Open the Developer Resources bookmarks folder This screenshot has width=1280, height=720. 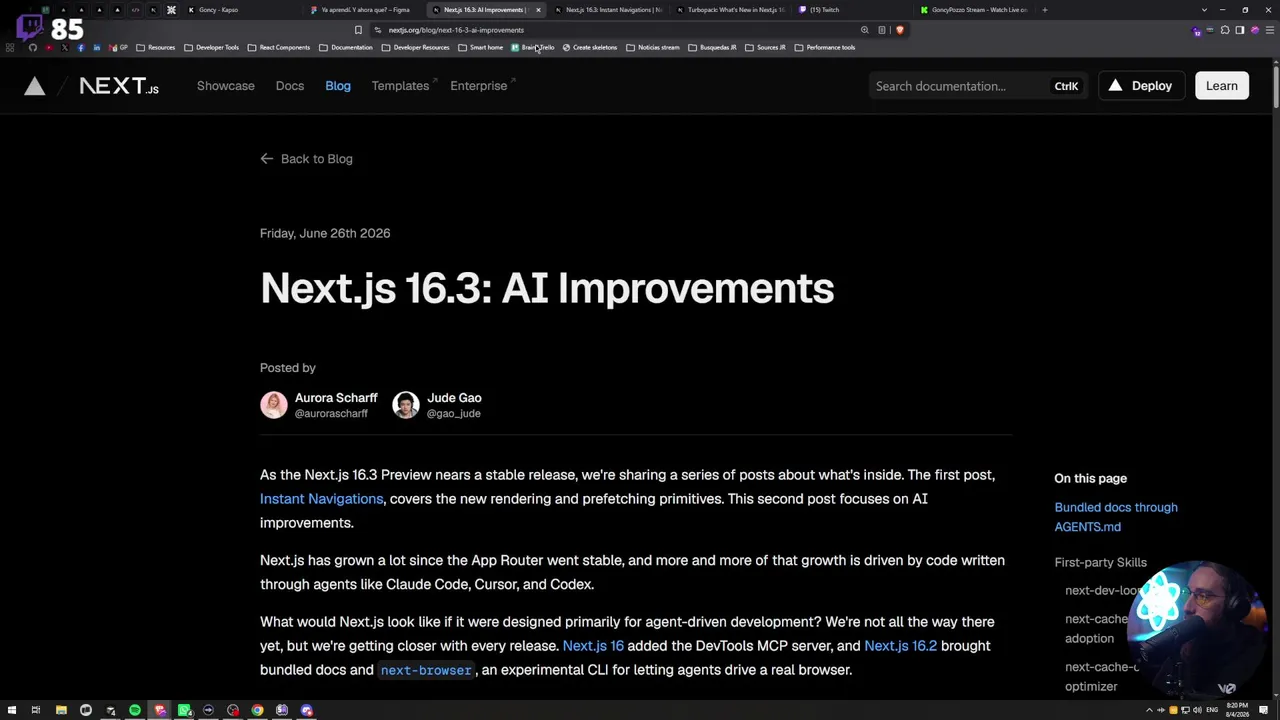[415, 48]
